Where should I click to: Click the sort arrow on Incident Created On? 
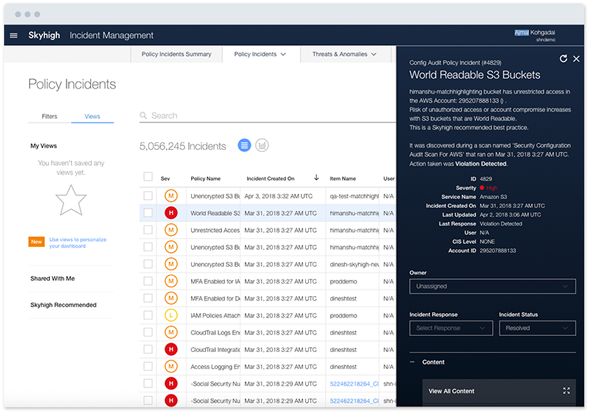[x=316, y=177]
